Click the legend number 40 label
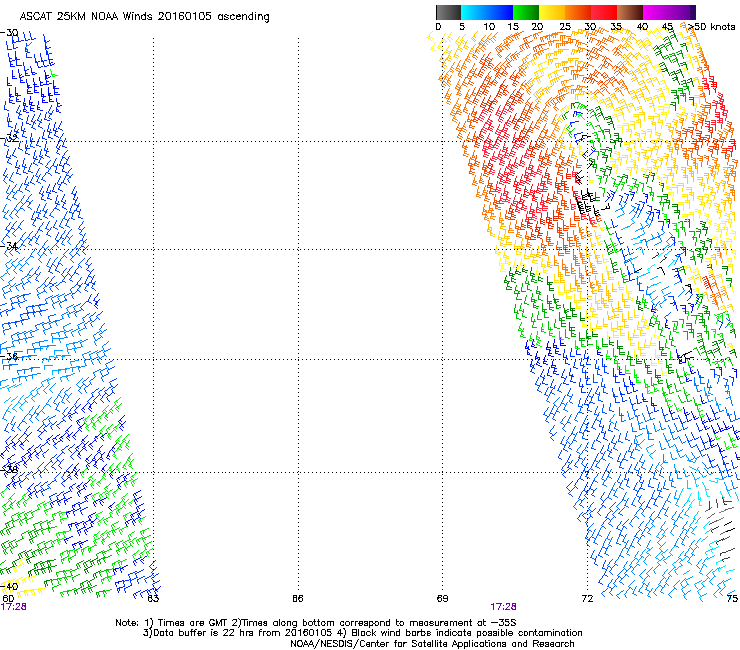Screen dimensions: 740x650 pyautogui.click(x=642, y=27)
